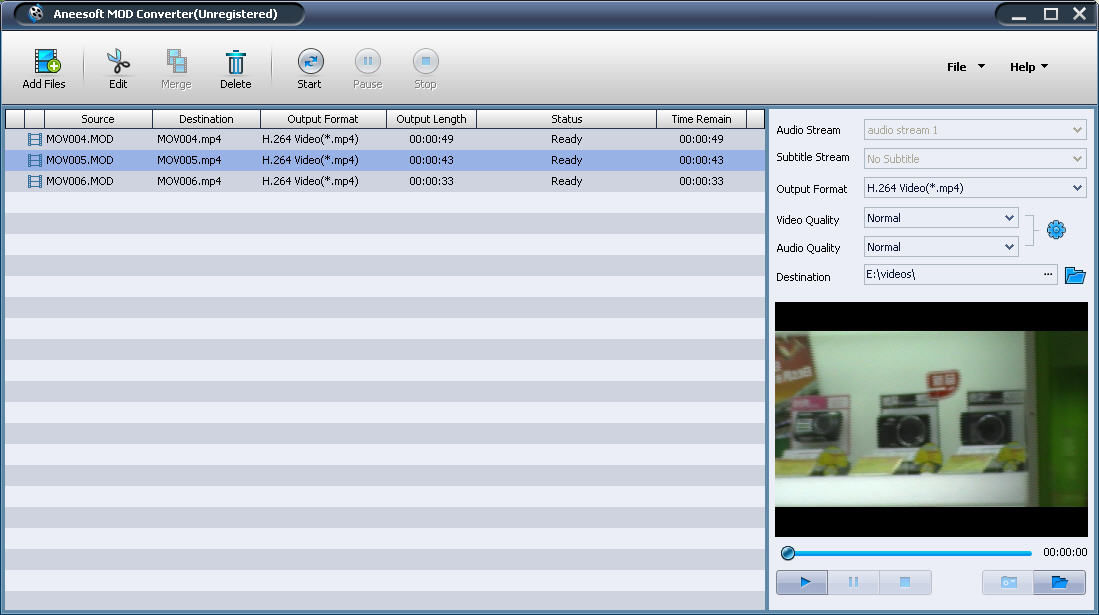Open destination folder icon beside path field
The height and width of the screenshot is (615, 1099).
click(x=1074, y=275)
